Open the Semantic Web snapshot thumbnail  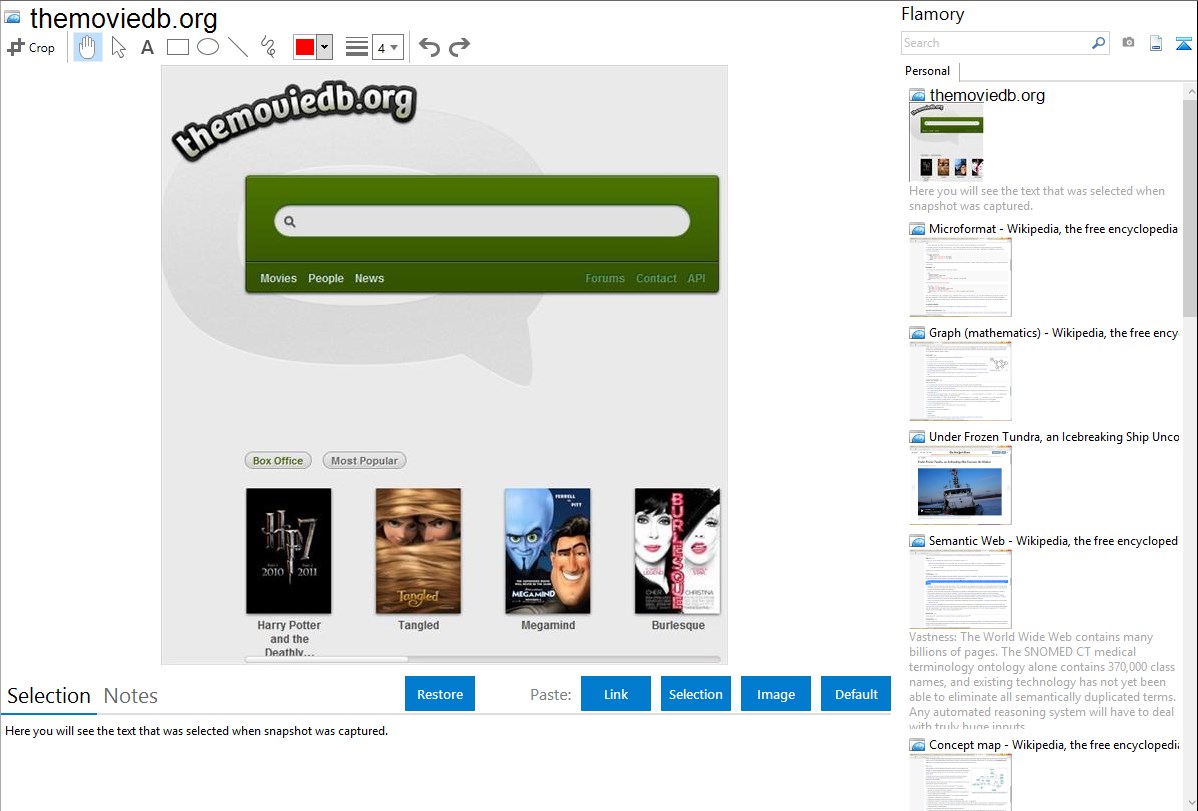[960, 589]
